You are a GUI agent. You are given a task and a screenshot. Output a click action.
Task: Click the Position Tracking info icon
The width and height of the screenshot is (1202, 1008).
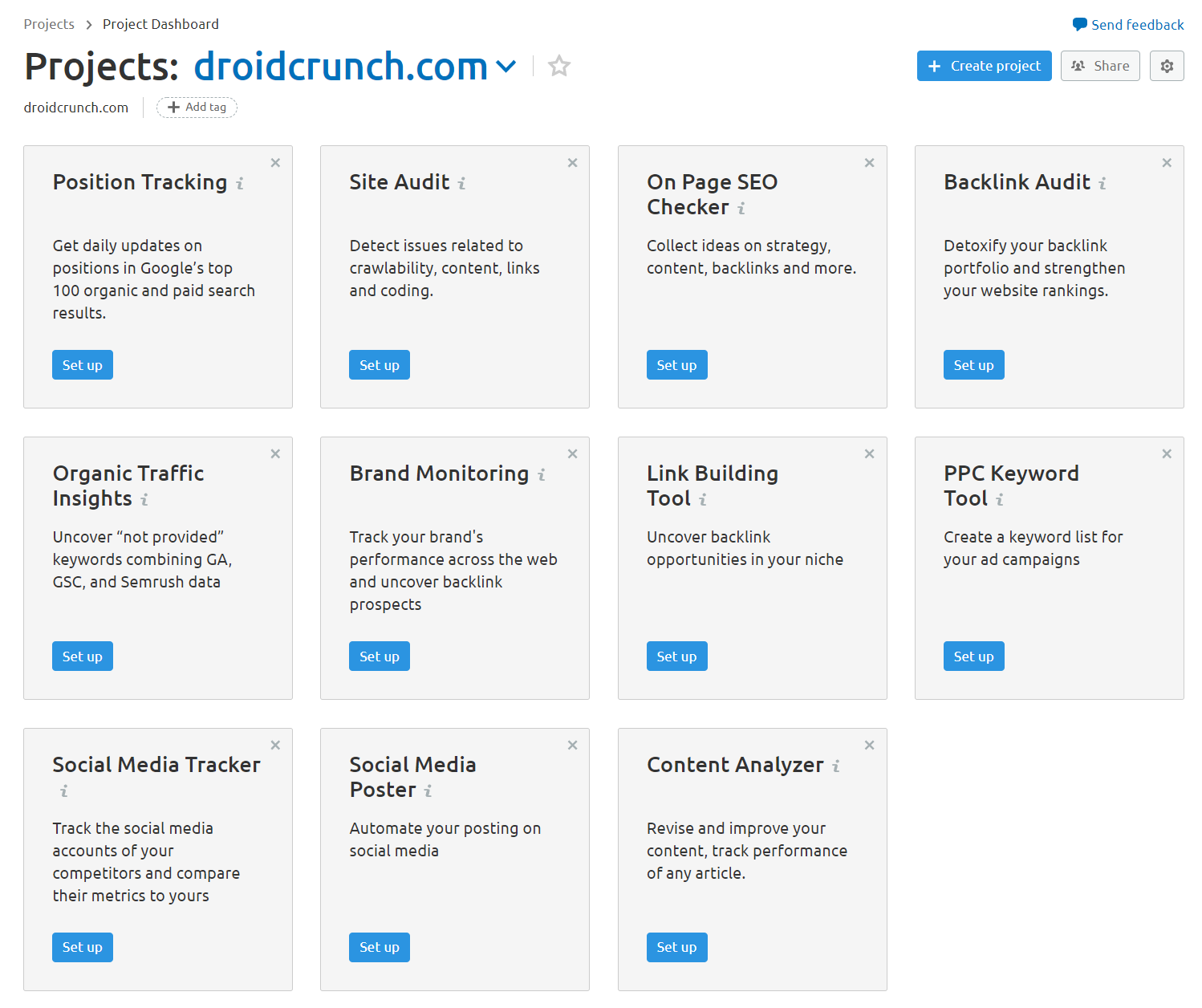240,184
